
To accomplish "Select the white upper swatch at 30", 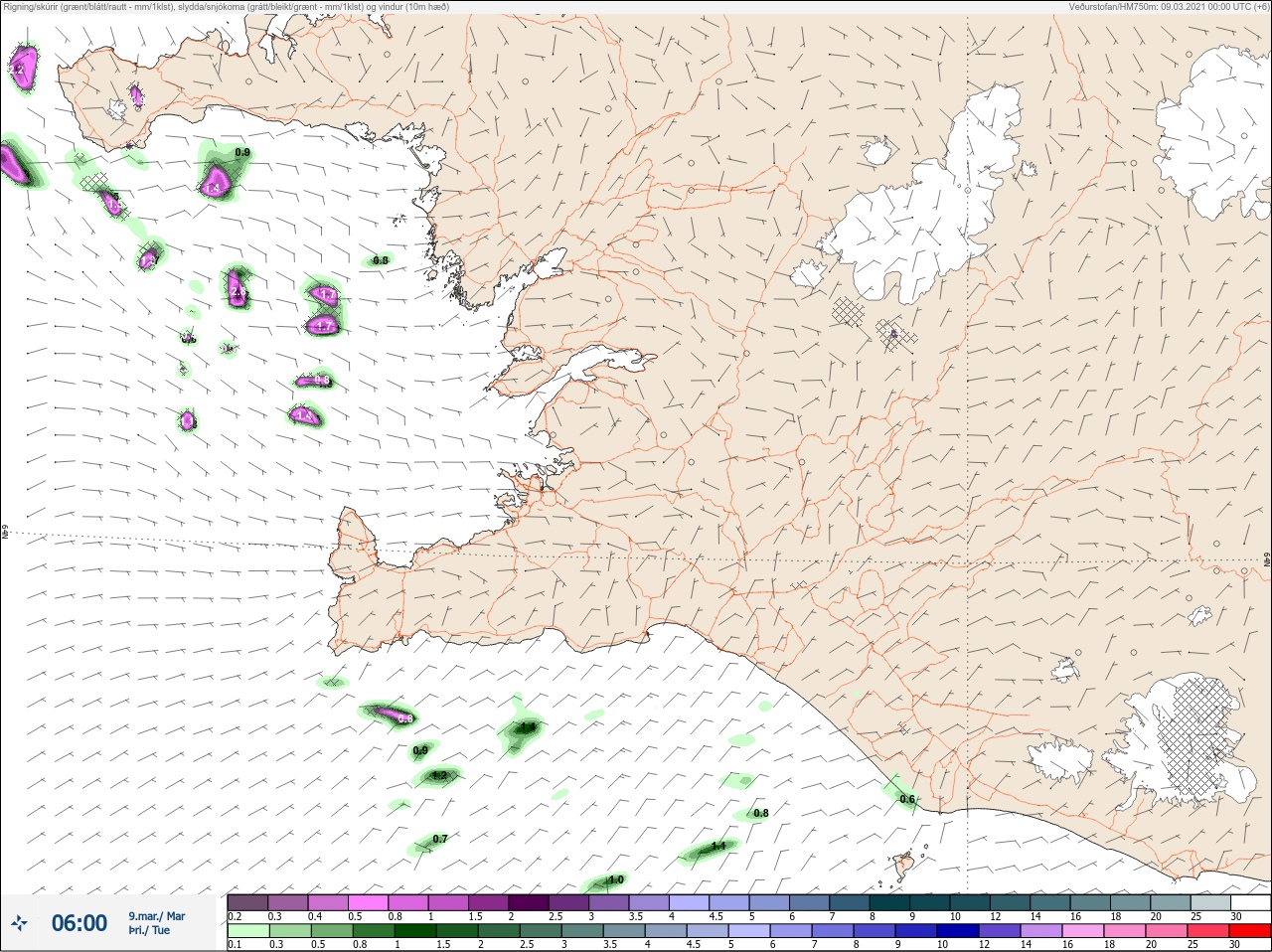I will click(x=1250, y=902).
